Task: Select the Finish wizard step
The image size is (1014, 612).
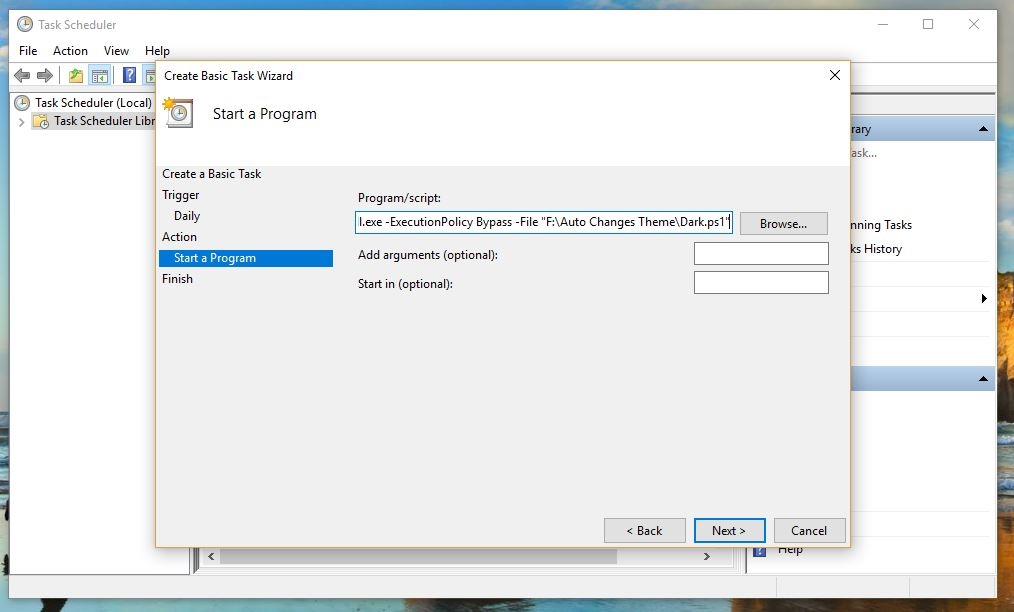Action: 177,279
